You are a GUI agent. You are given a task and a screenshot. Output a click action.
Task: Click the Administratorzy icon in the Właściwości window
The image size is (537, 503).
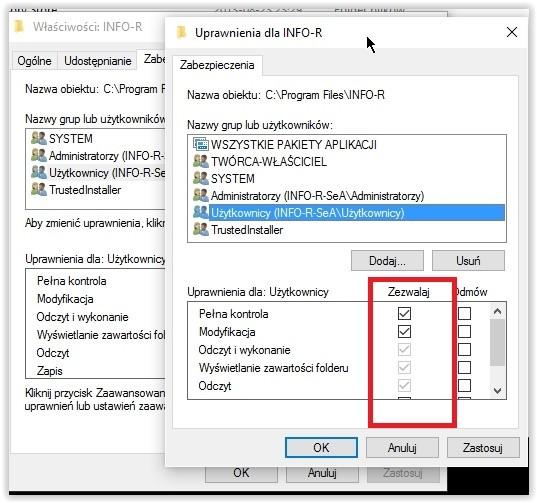(x=39, y=155)
